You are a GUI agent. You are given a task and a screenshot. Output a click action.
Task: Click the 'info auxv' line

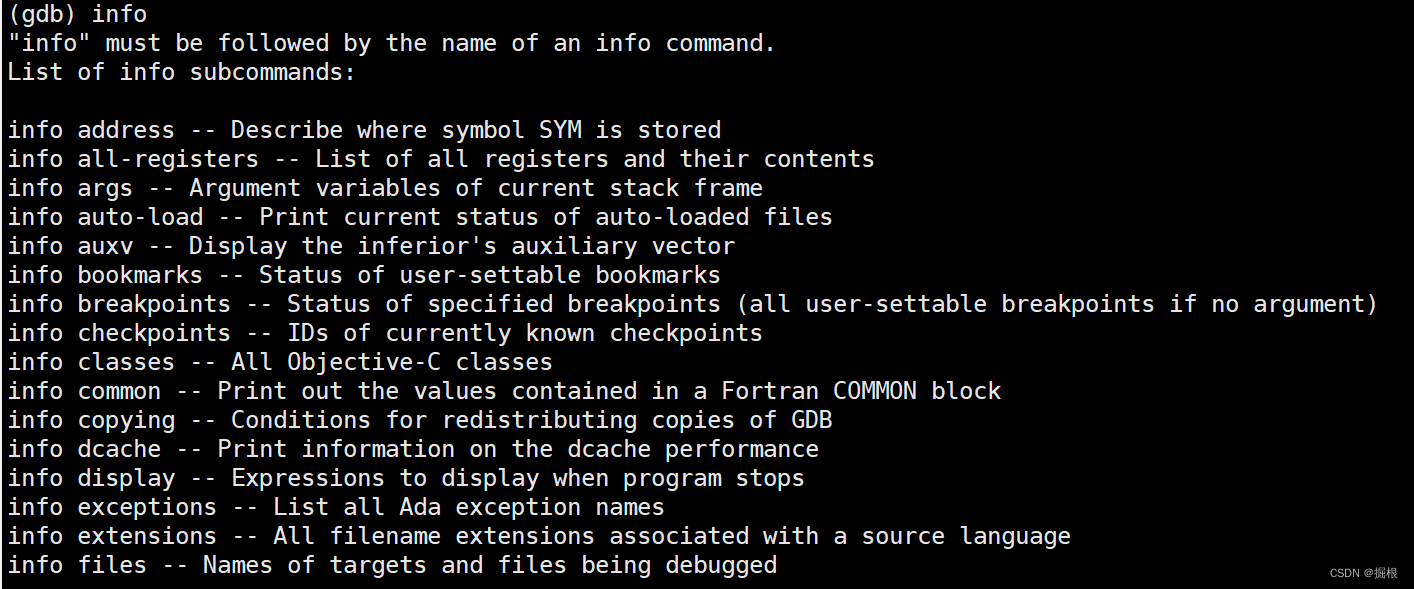(371, 246)
